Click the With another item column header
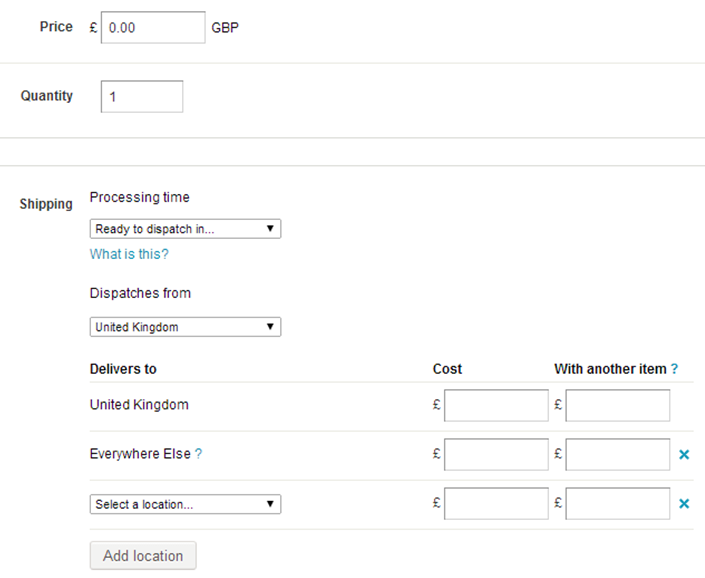 (x=610, y=369)
